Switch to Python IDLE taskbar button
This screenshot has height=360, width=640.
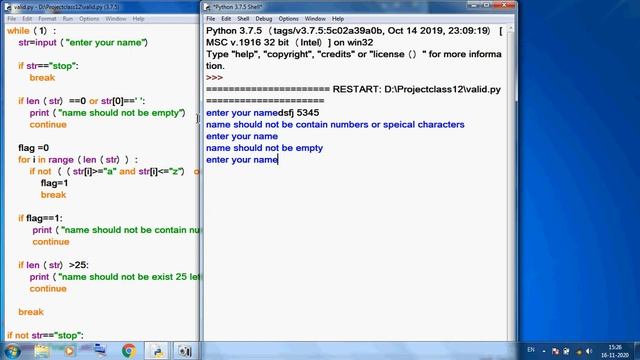click(x=157, y=351)
